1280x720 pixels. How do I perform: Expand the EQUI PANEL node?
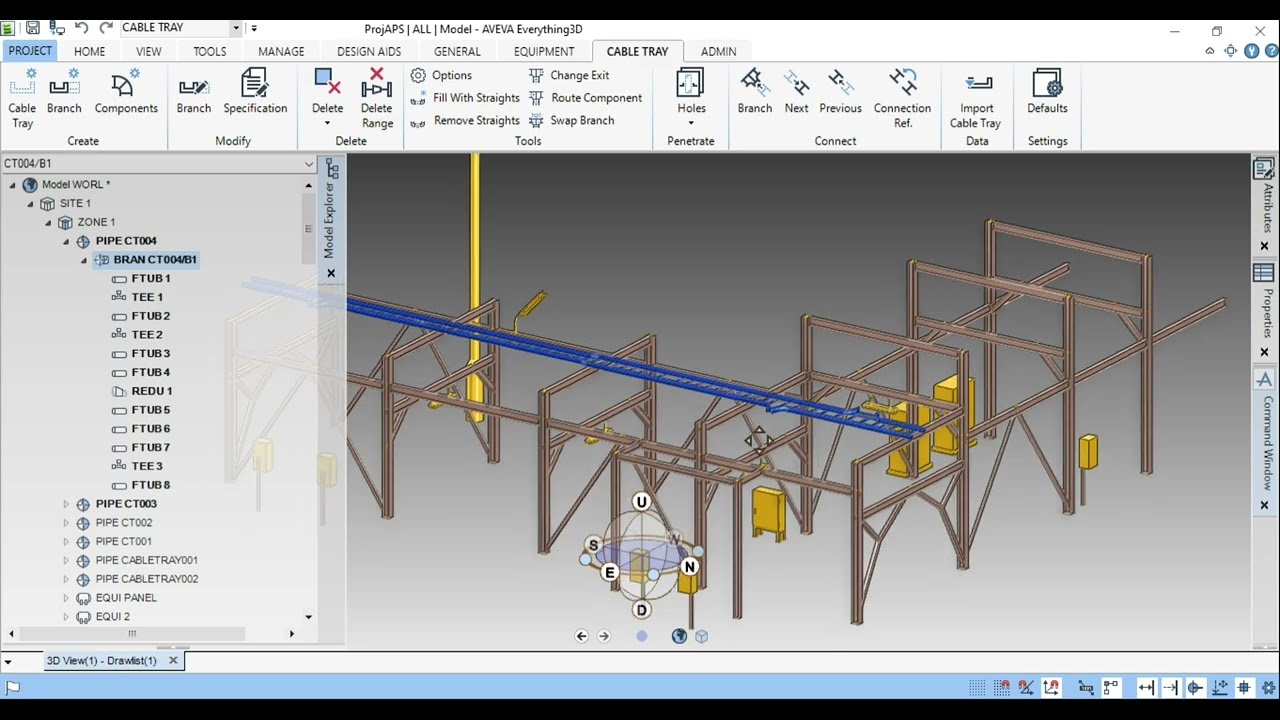66,598
